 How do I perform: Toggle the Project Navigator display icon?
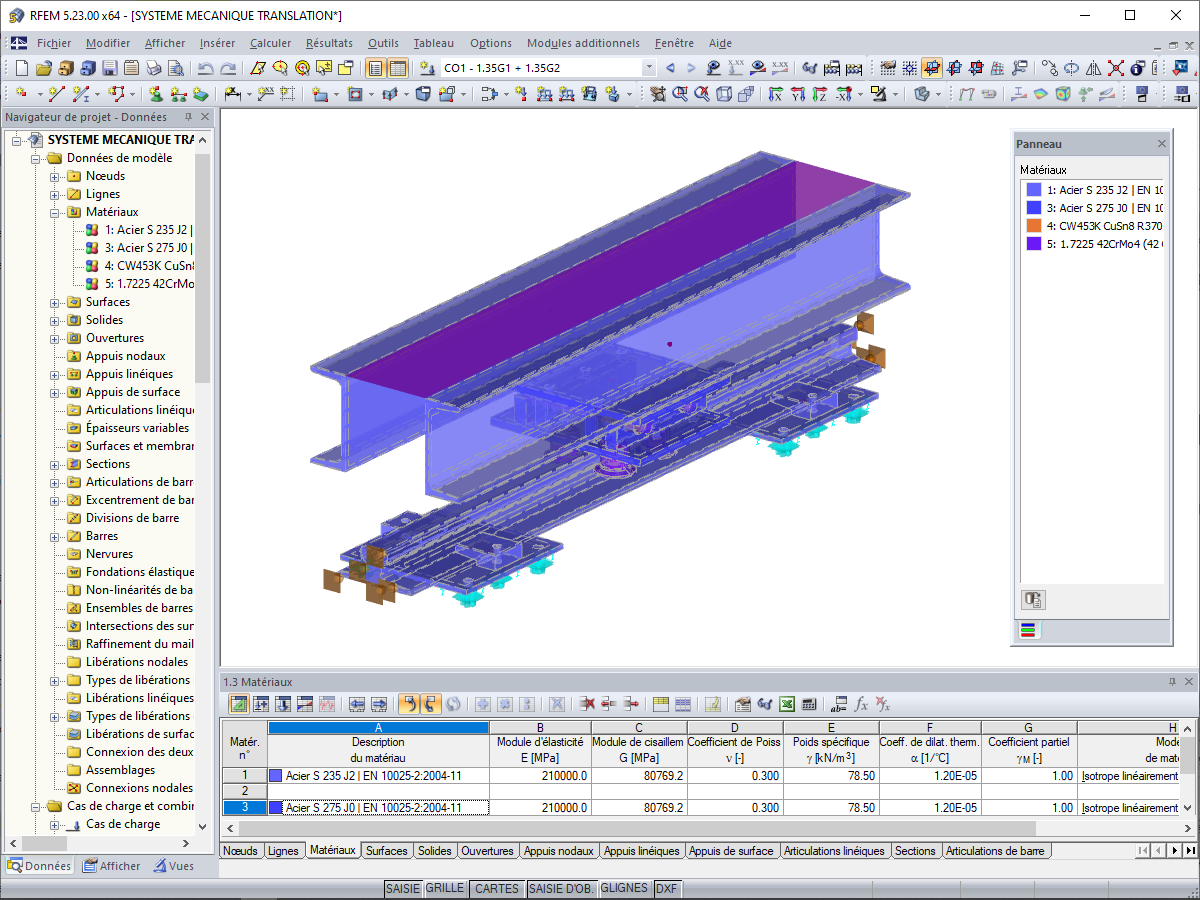[375, 68]
